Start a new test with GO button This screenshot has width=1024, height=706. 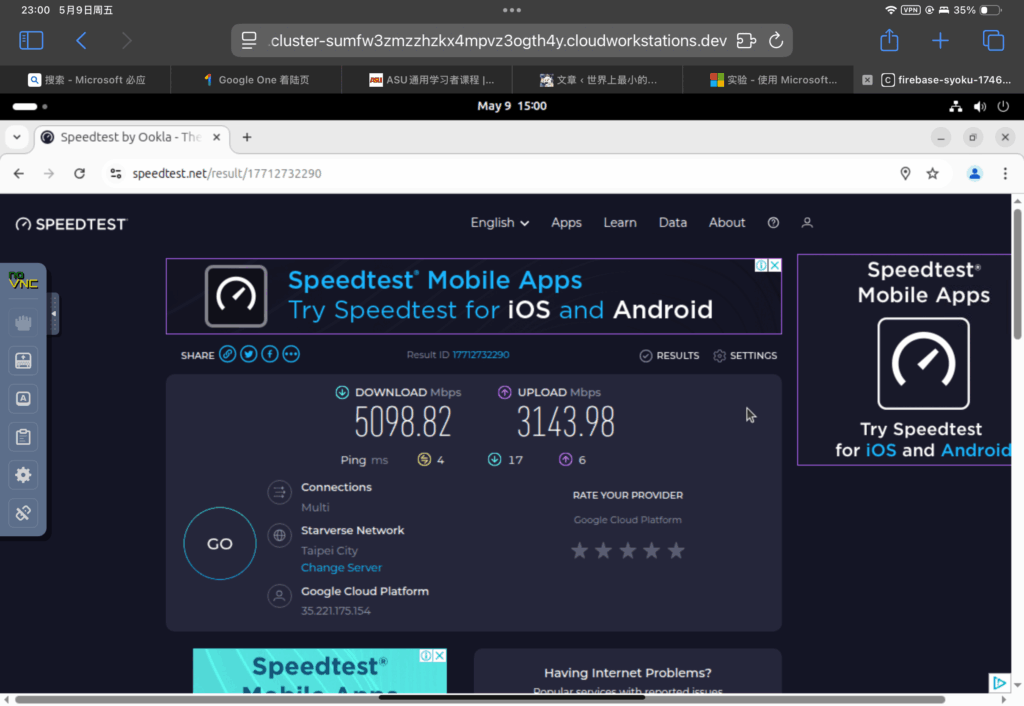point(219,543)
